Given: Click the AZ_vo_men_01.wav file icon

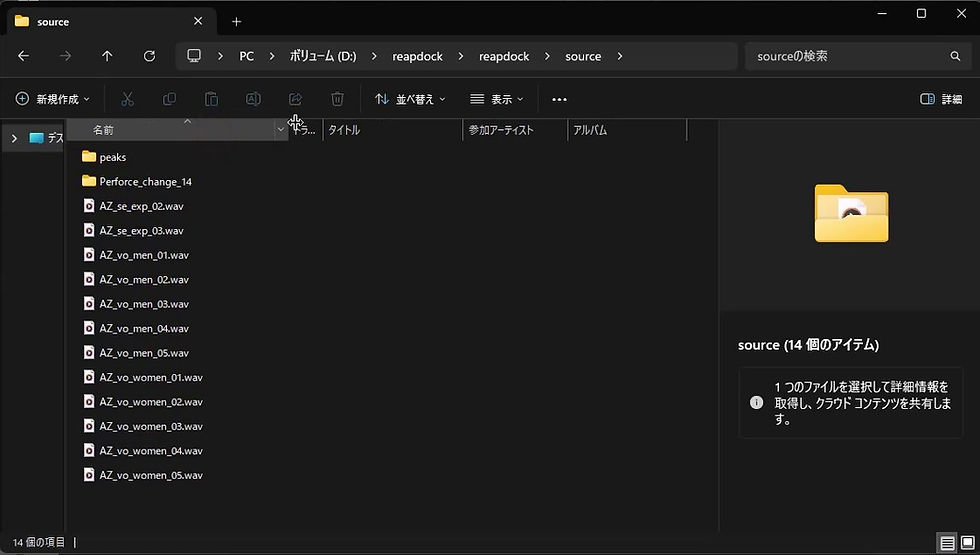Looking at the screenshot, I should (x=89, y=254).
